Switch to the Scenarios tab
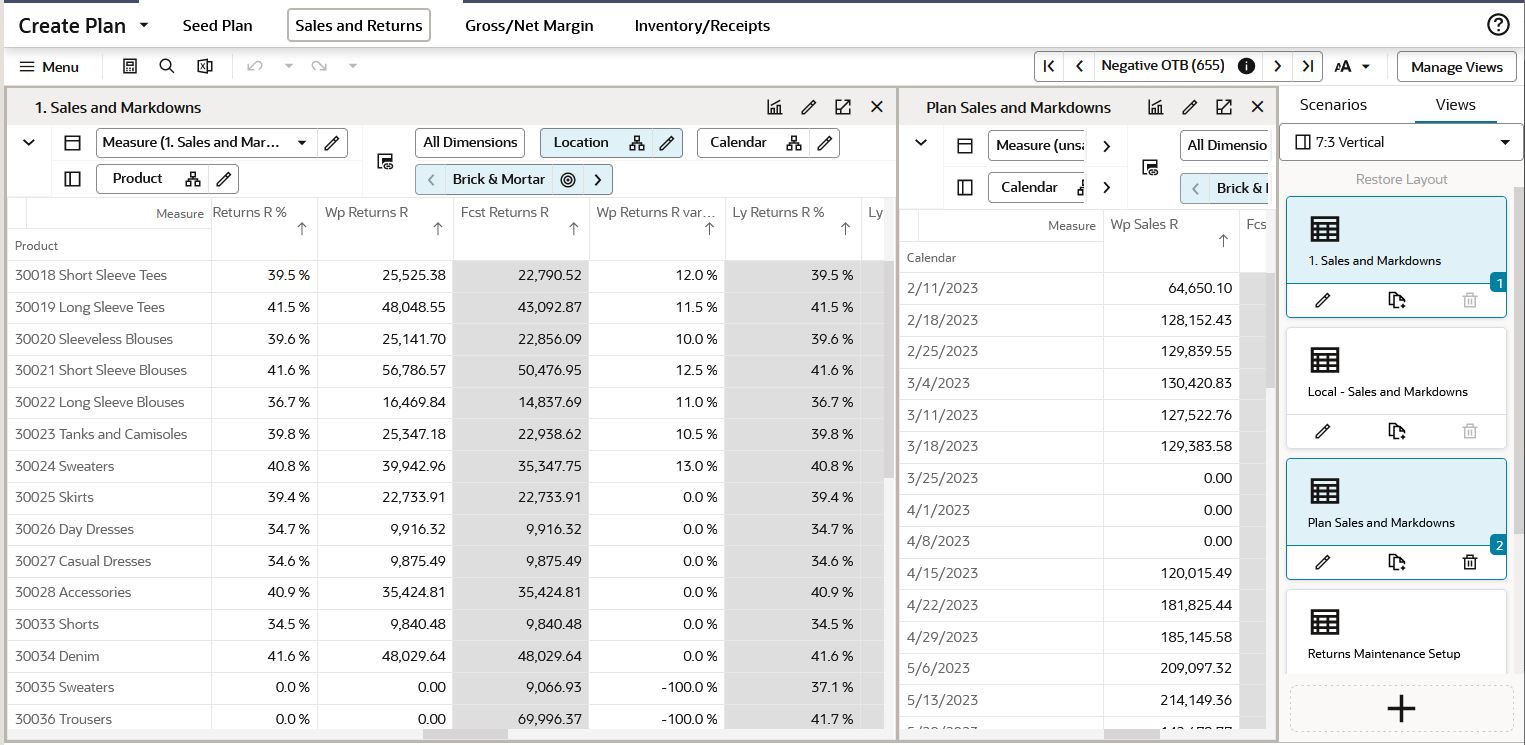The image size is (1525, 745). coord(1333,104)
